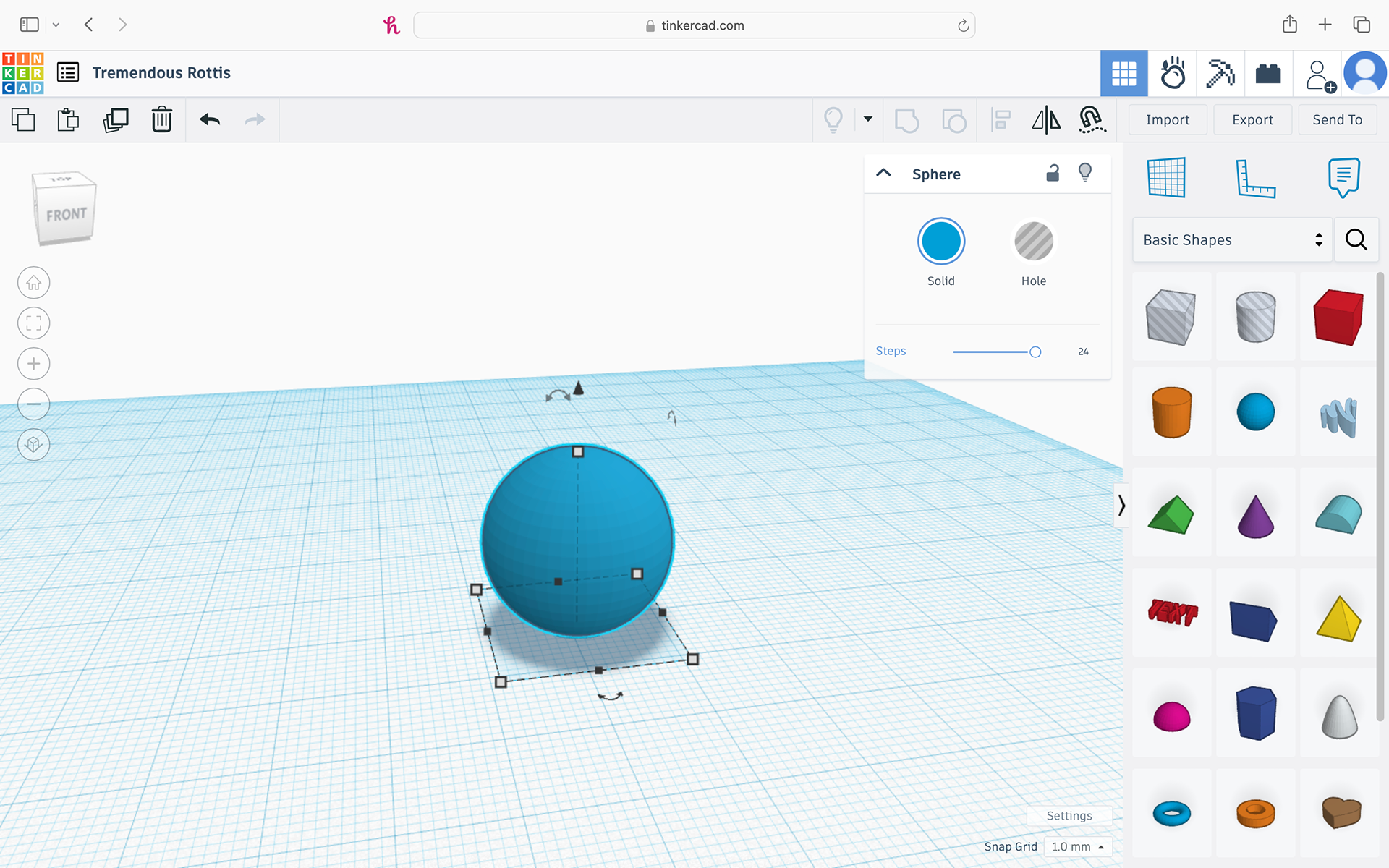
Task: Click the Paste clipboard icon
Action: coord(68,119)
